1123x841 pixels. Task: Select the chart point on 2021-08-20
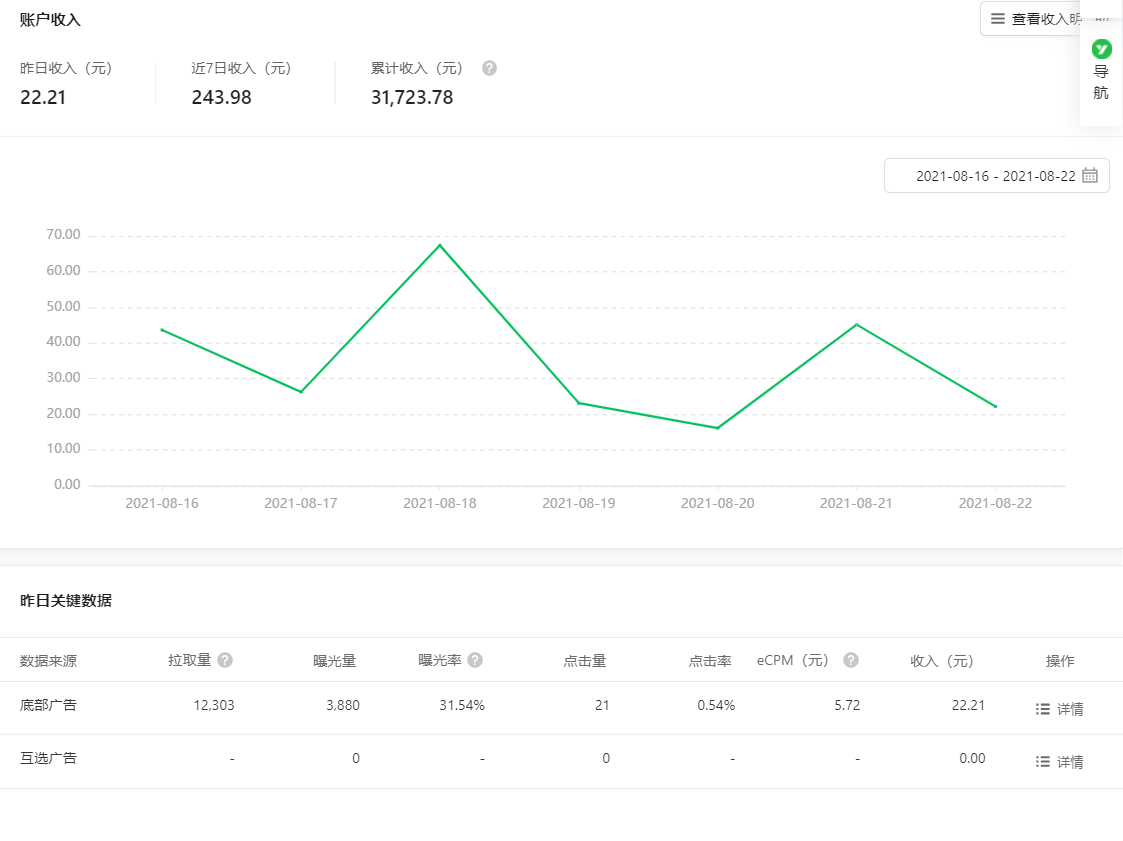717,428
